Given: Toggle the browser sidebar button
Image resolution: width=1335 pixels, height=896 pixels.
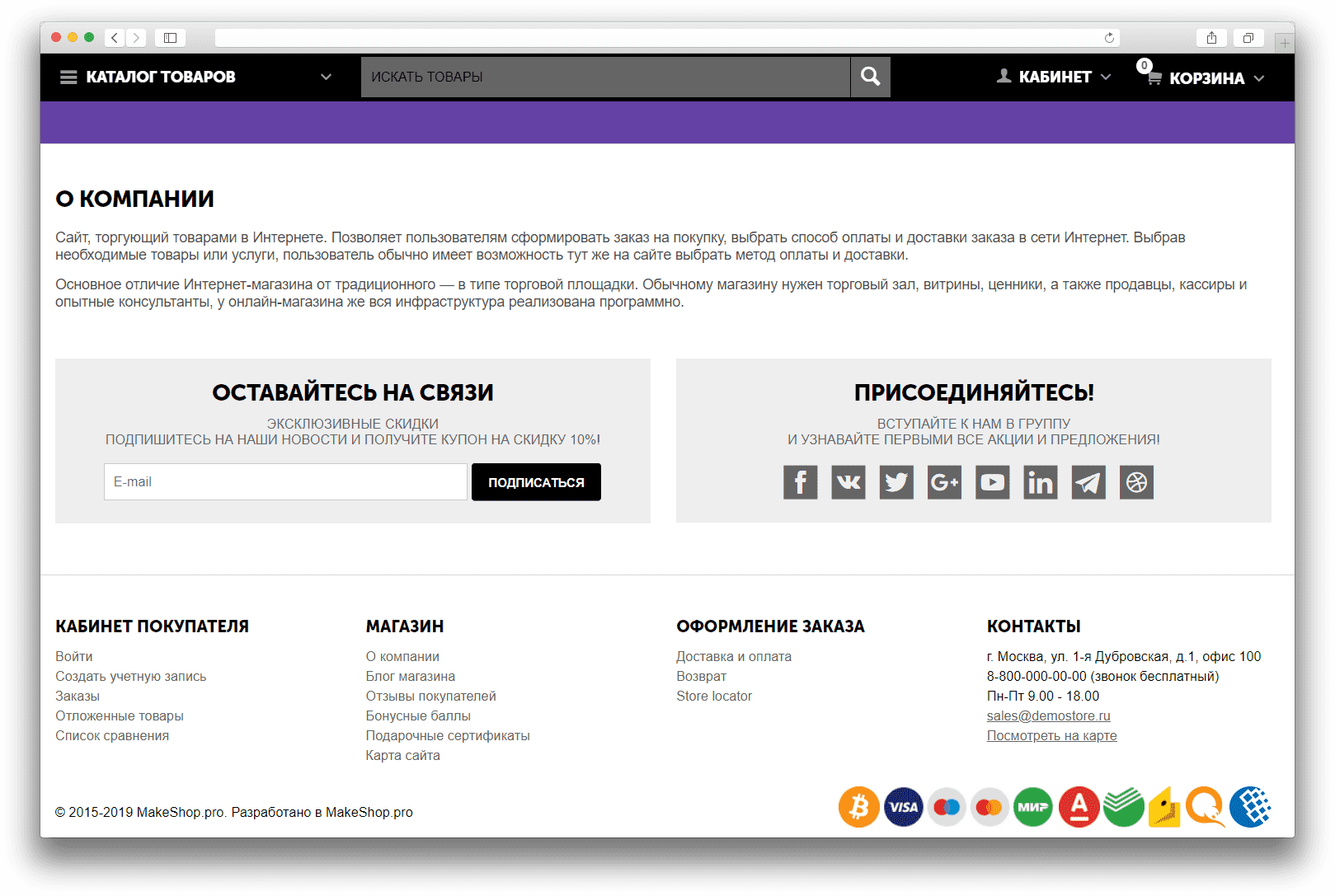Looking at the screenshot, I should point(170,38).
